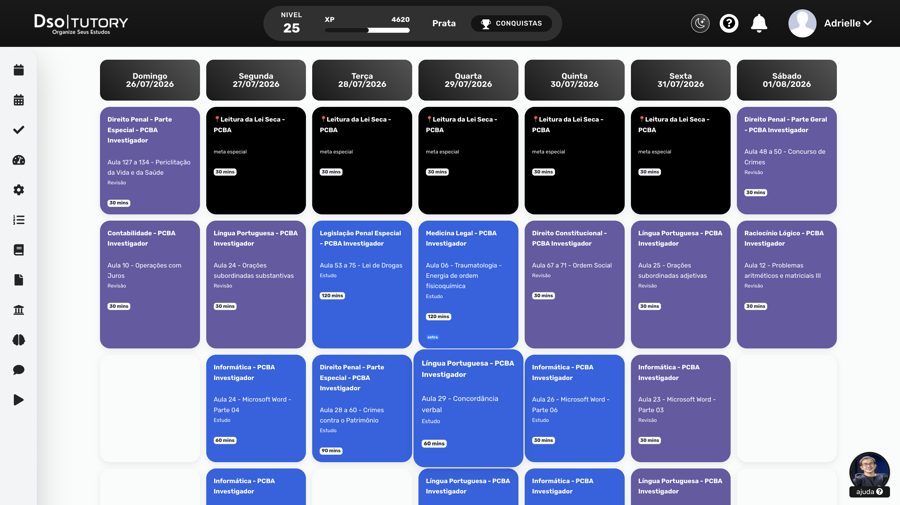Open Direito Constitucional Ordem Social card
The image size is (900, 505).
click(575, 284)
